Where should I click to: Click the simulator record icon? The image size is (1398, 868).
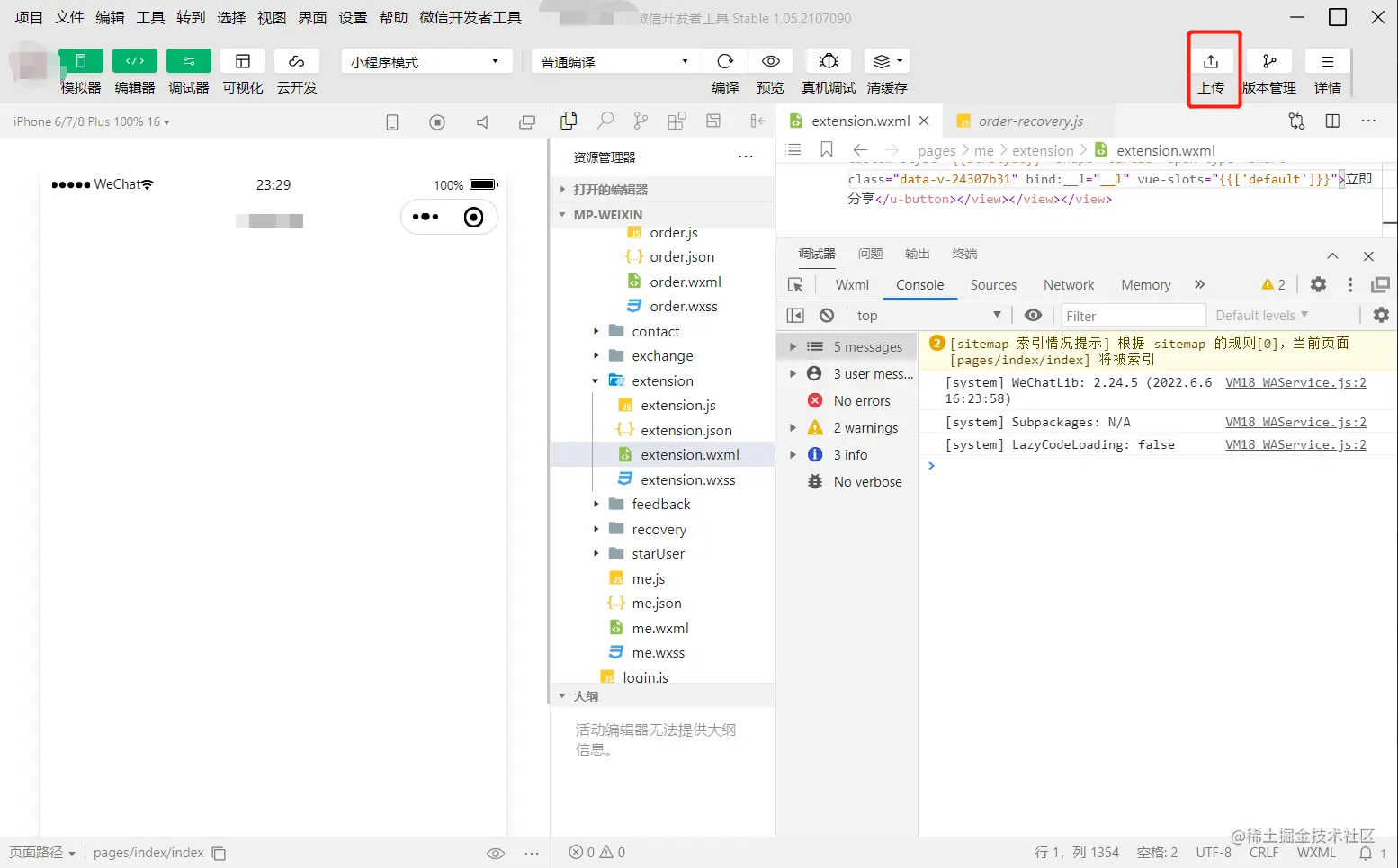click(x=437, y=122)
